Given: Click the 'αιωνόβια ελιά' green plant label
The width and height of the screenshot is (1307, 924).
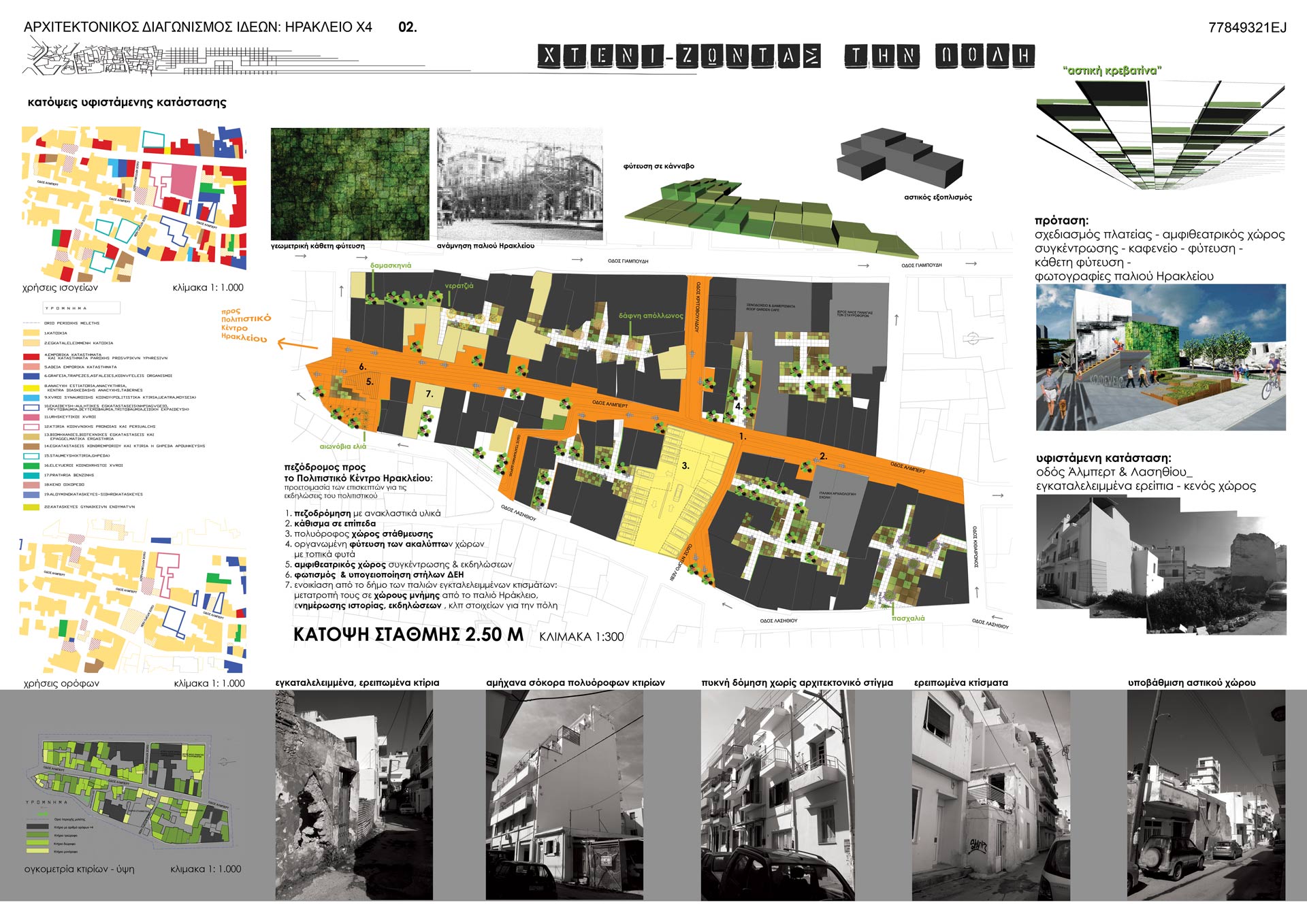Looking at the screenshot, I should (343, 446).
